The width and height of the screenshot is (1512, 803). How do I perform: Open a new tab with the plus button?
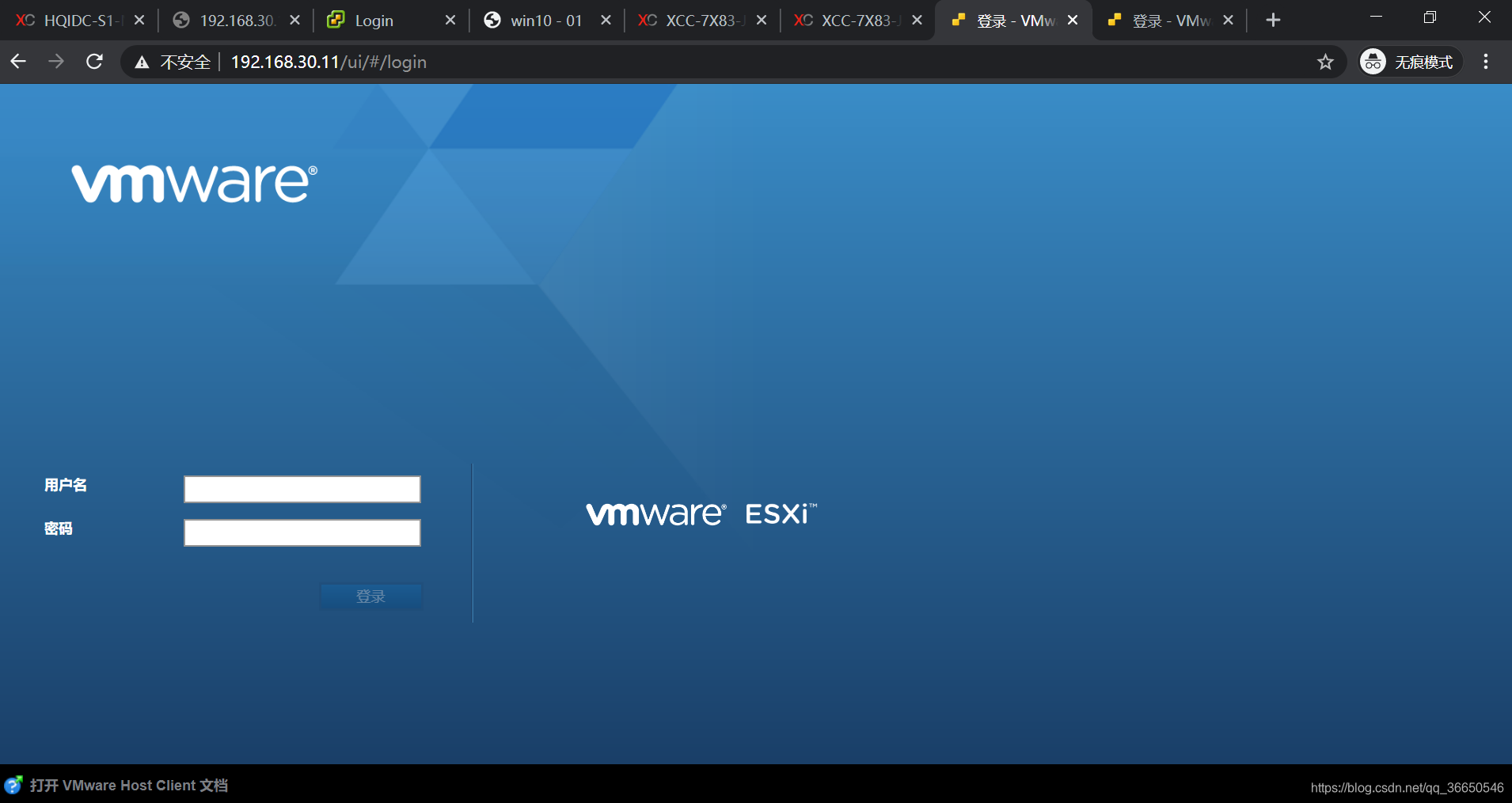1273,21
